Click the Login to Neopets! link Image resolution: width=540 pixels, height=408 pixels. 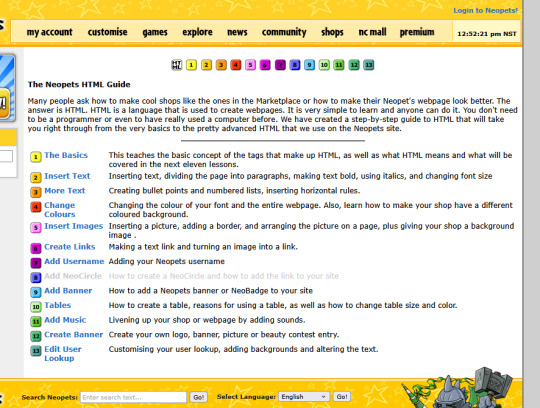485,10
